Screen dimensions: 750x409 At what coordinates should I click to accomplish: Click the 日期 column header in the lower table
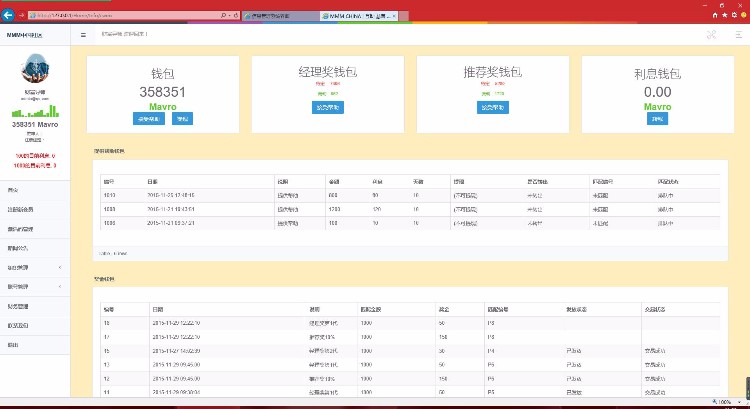(158, 310)
